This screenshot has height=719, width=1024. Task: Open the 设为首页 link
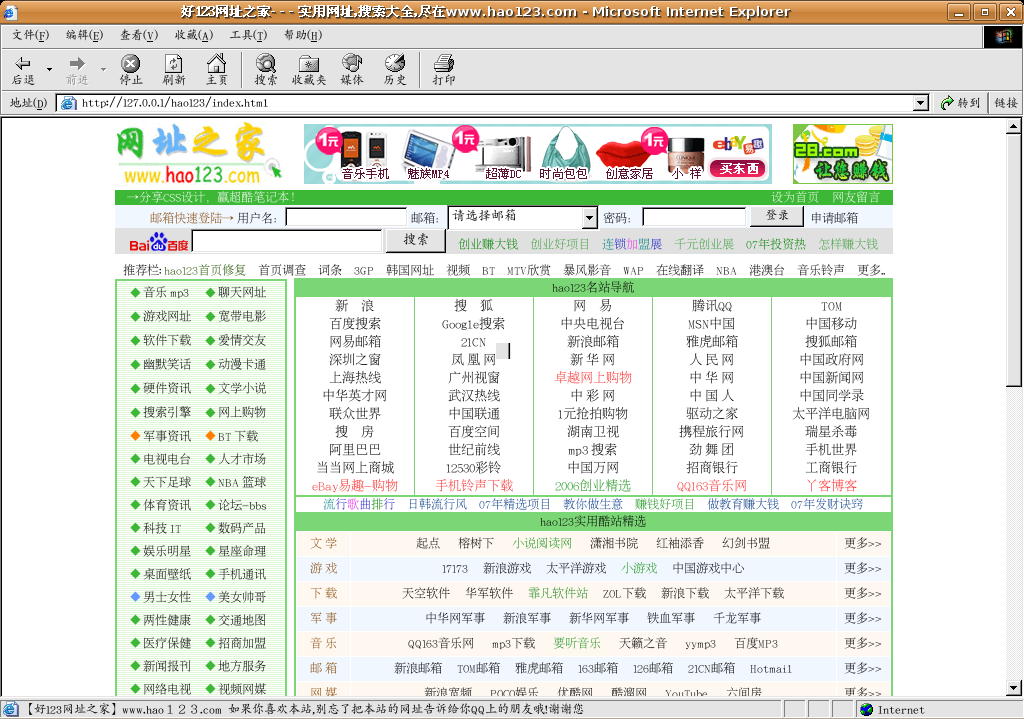tap(795, 197)
